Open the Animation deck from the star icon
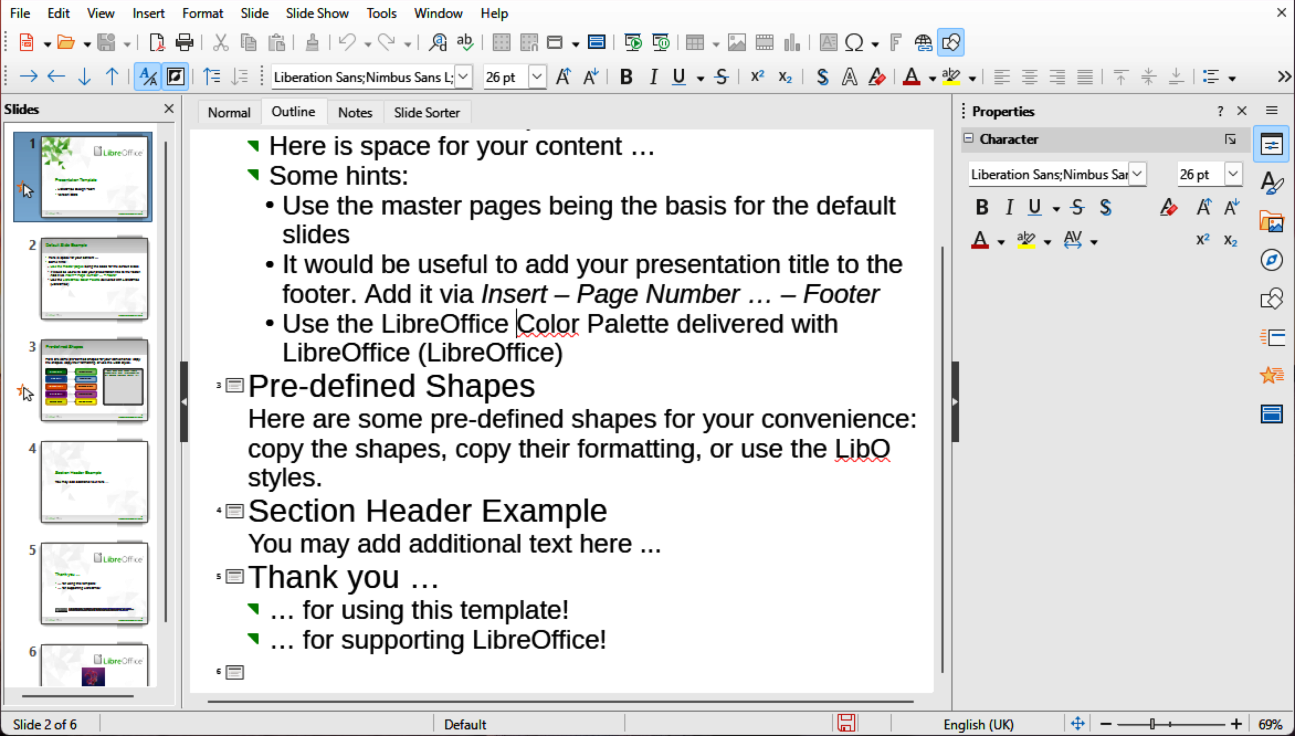1295x736 pixels. pos(1271,375)
